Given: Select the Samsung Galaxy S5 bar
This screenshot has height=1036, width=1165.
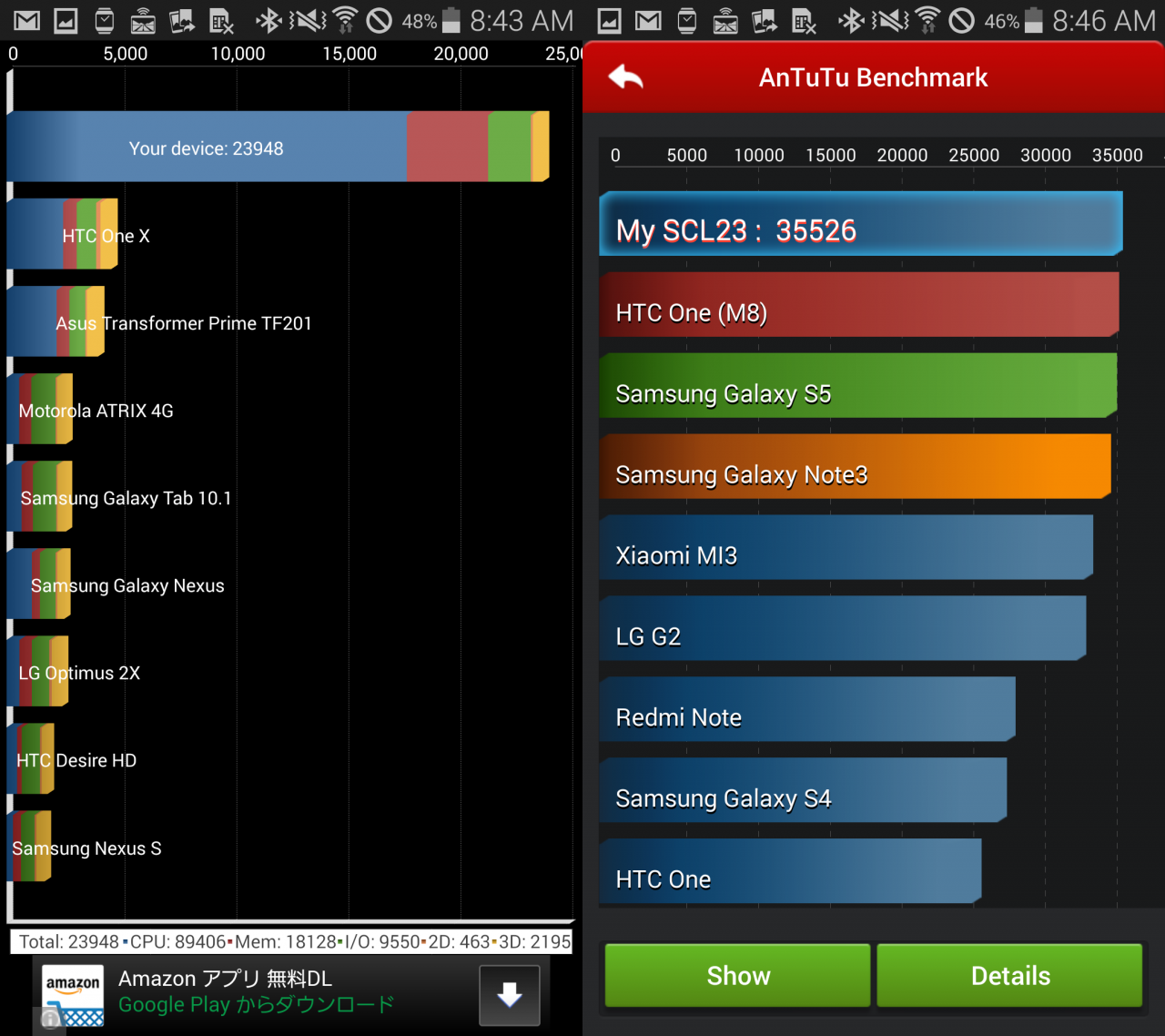Looking at the screenshot, I should pos(858,386).
